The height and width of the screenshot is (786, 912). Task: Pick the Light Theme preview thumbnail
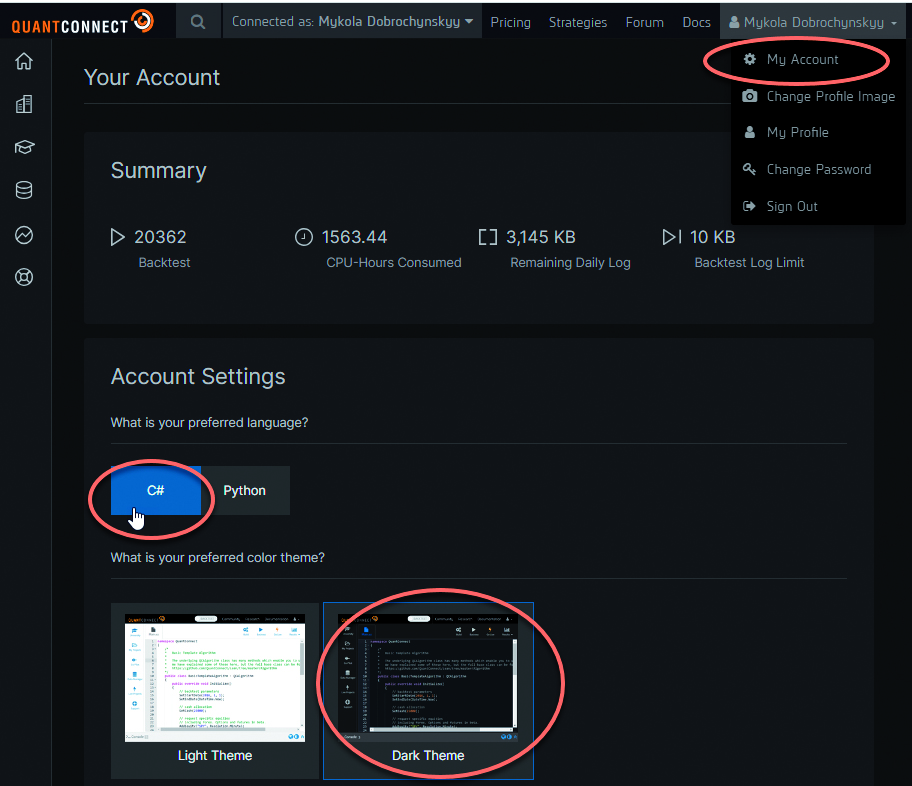point(215,678)
